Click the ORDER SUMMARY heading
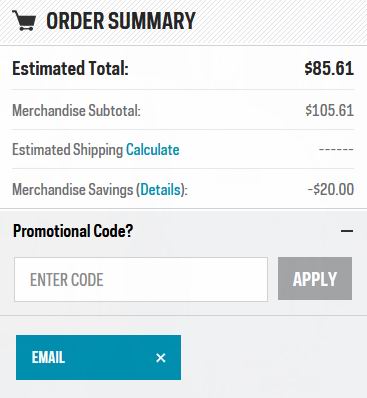This screenshot has height=398, width=367. click(121, 21)
